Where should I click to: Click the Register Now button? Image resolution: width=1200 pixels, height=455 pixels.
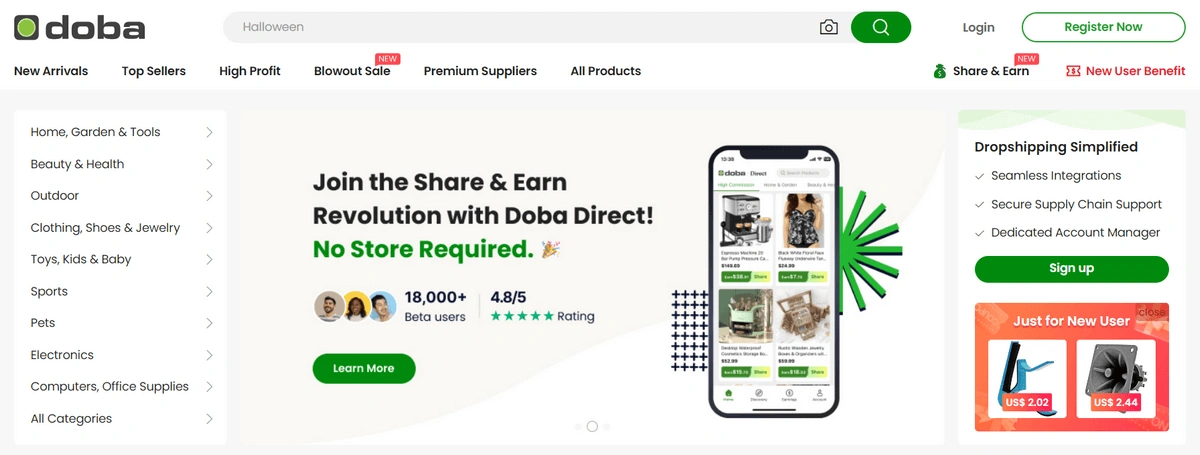(1103, 27)
